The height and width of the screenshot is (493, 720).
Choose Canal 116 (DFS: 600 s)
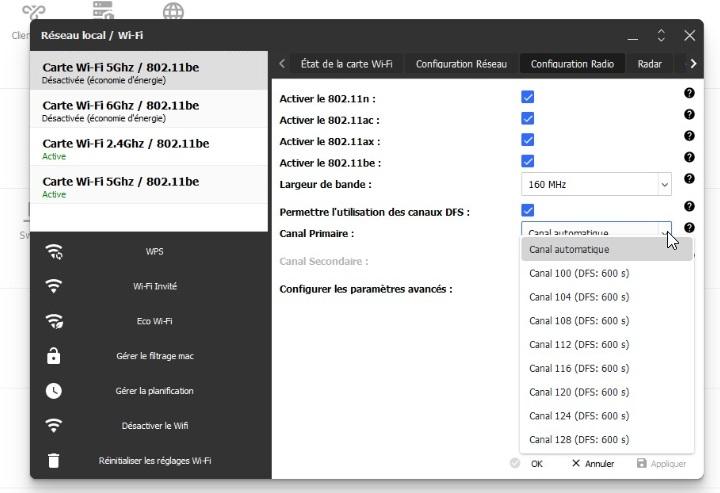[x=579, y=368]
